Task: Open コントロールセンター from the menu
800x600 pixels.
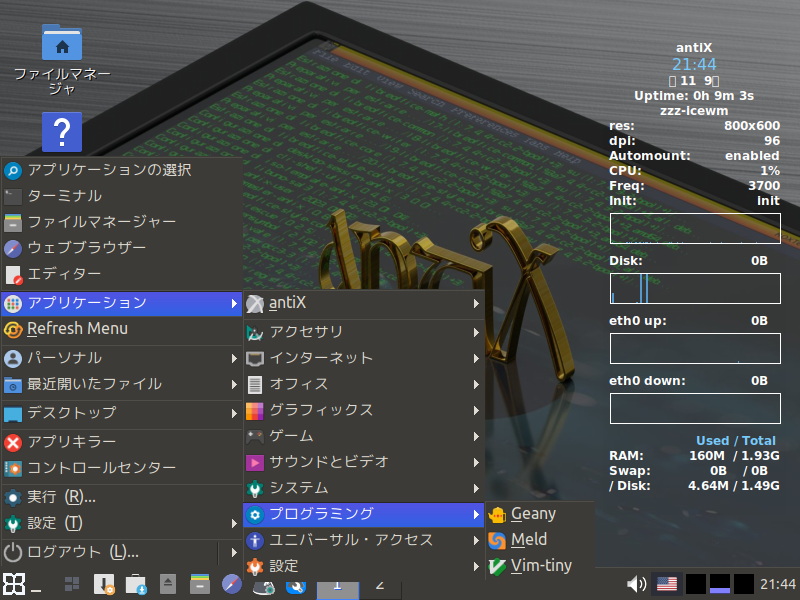Action: tap(121, 468)
